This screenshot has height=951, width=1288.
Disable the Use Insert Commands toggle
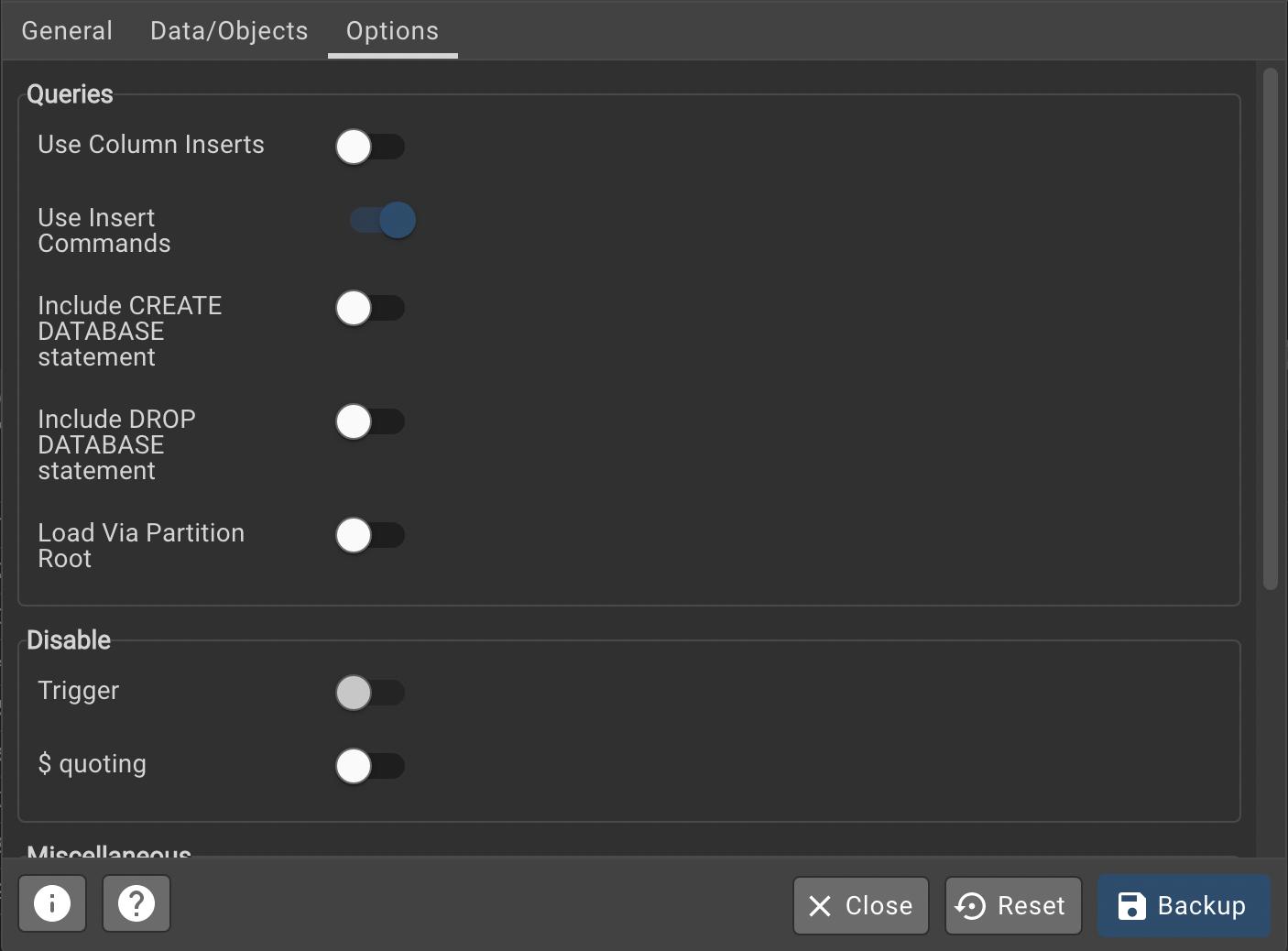coord(382,220)
